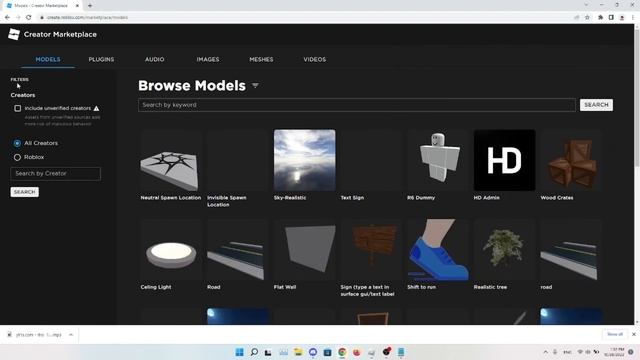Bookmark page with star icon

(x=587, y=18)
